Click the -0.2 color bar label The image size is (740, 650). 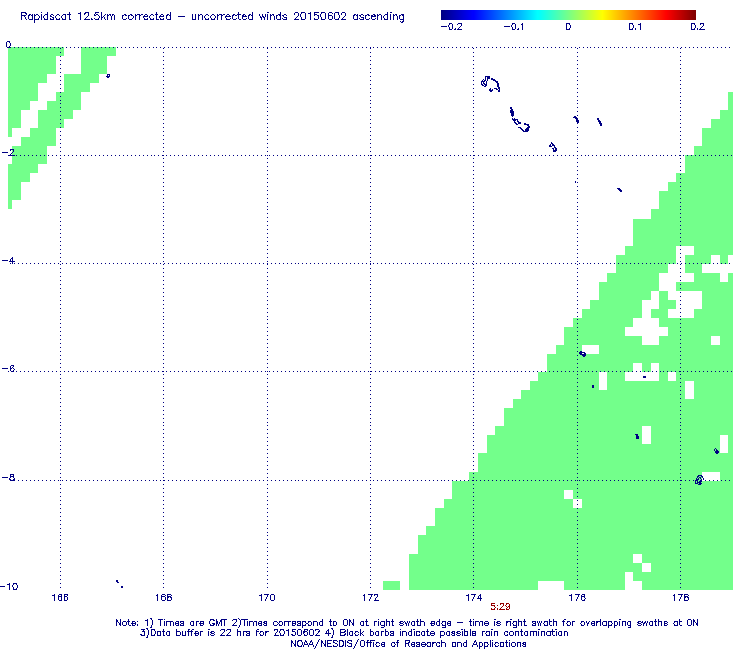452,27
